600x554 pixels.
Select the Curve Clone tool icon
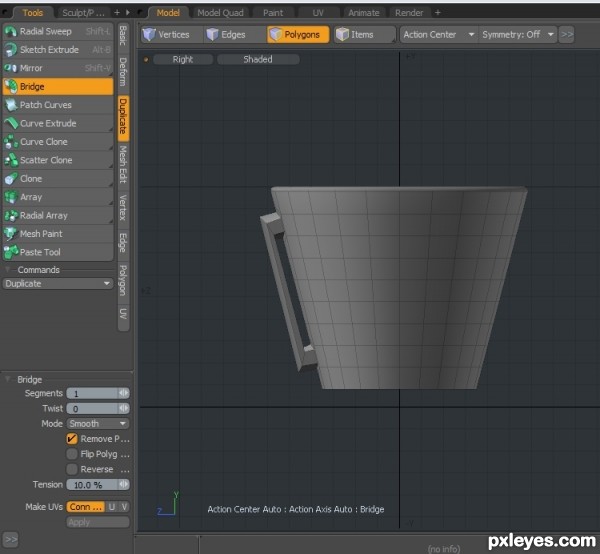(11, 142)
